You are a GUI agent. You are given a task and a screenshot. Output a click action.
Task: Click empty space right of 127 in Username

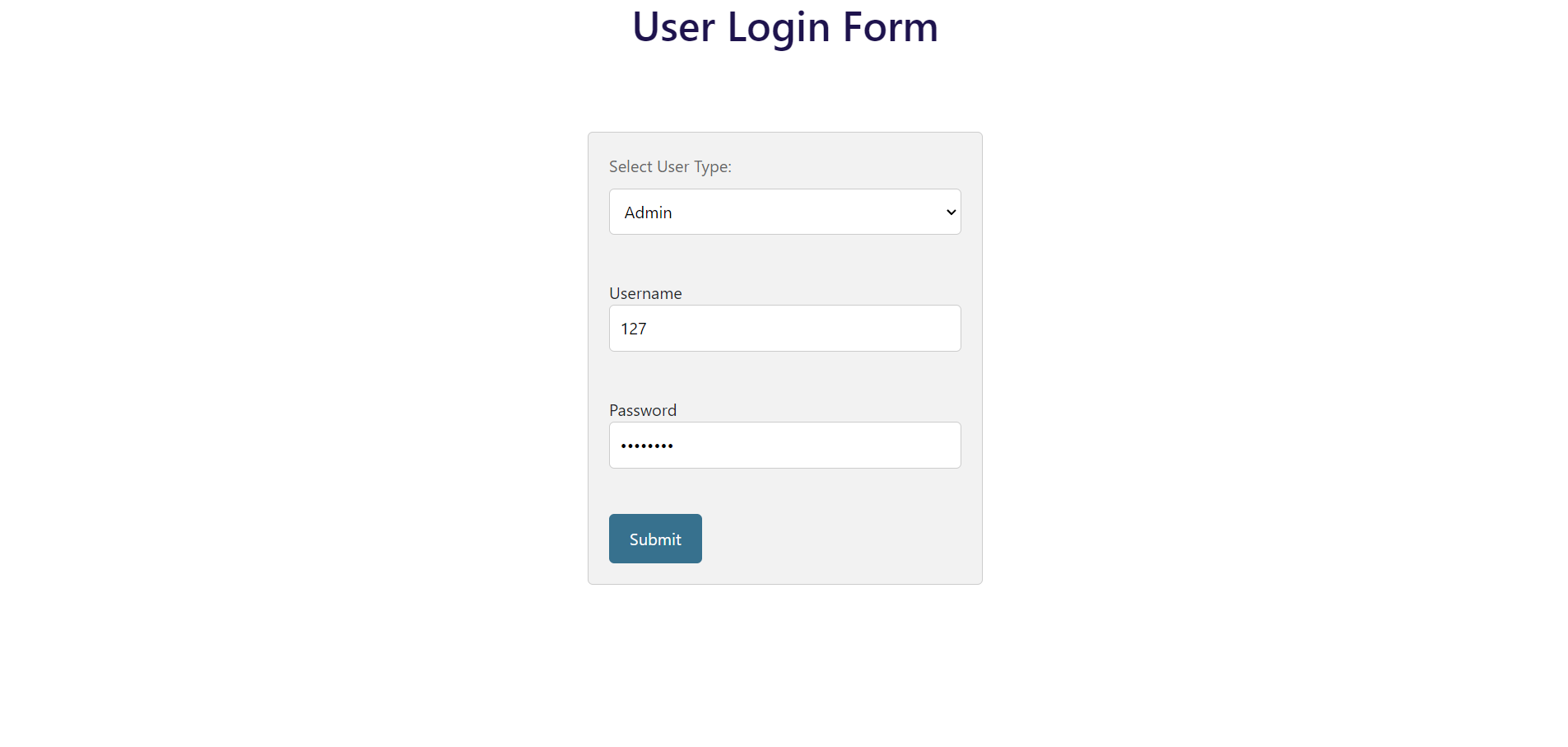tap(823, 329)
